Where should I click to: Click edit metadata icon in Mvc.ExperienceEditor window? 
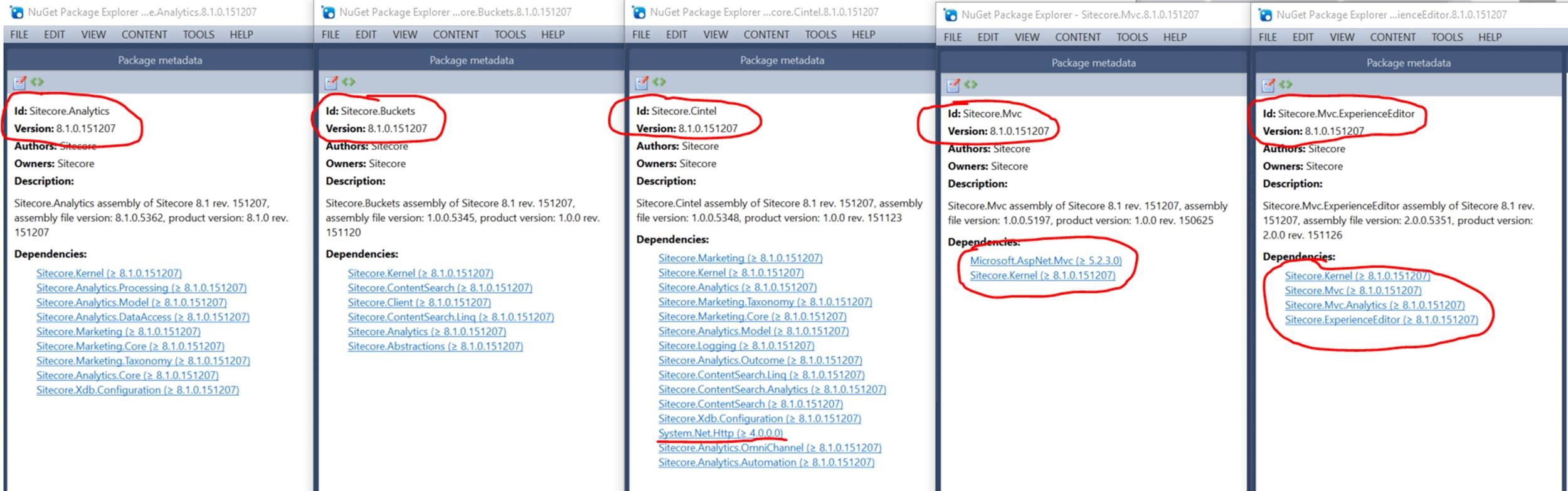pos(1268,85)
